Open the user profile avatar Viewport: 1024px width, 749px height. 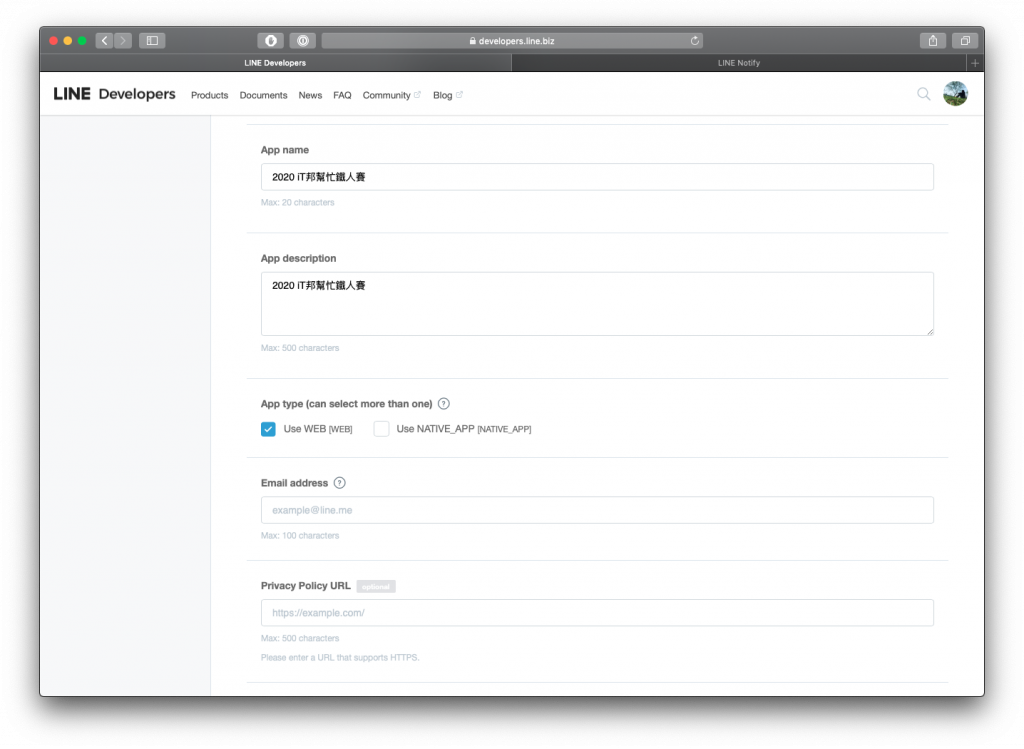(955, 93)
